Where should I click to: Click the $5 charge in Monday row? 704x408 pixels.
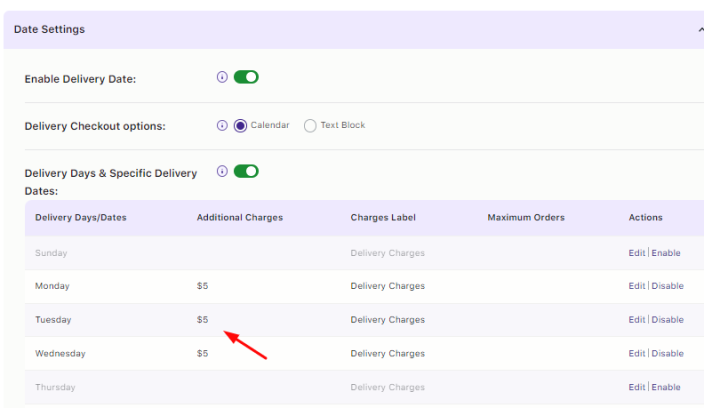pyautogui.click(x=202, y=286)
